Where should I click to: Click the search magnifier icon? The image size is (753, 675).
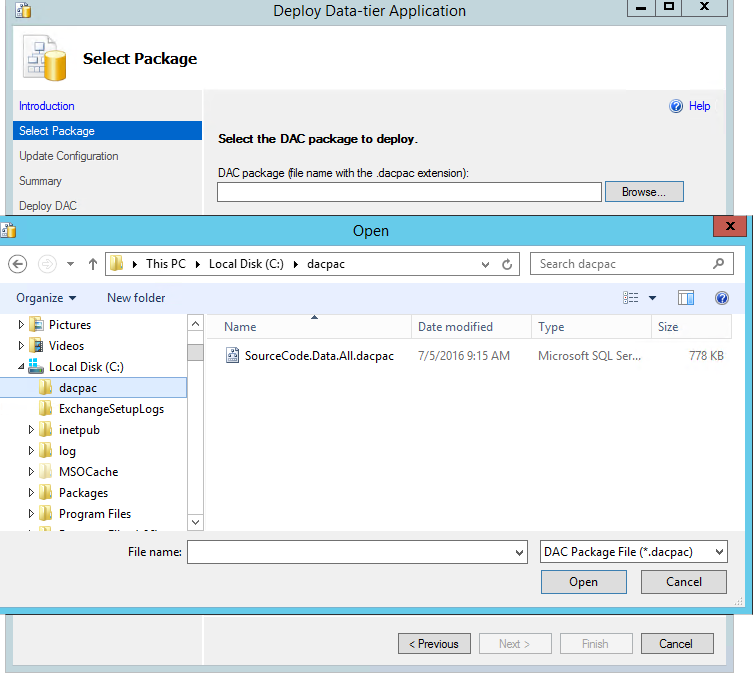(x=718, y=264)
